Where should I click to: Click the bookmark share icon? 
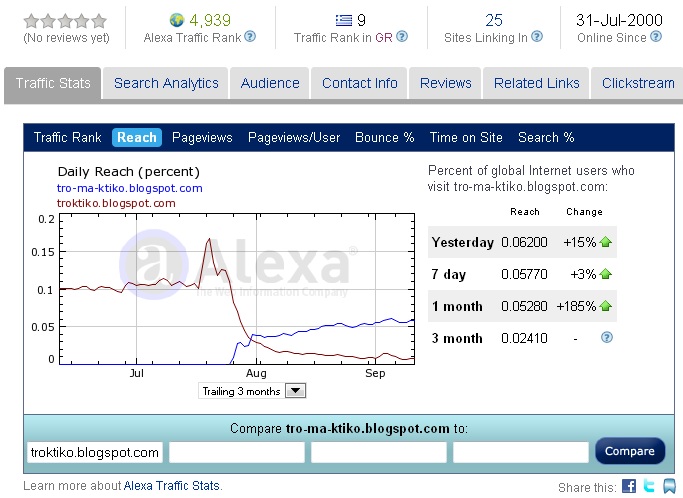click(x=669, y=486)
